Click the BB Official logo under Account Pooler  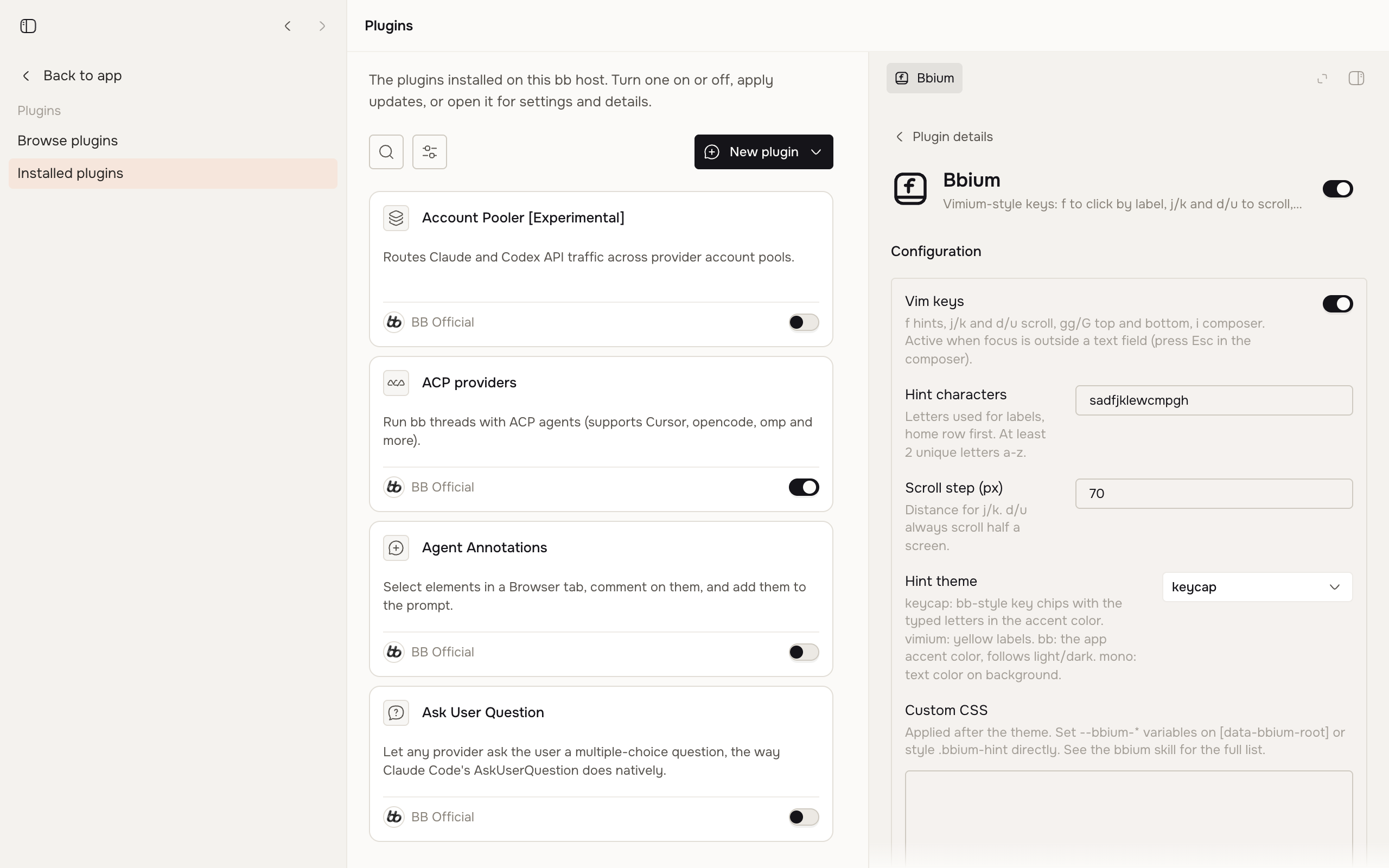click(x=394, y=322)
